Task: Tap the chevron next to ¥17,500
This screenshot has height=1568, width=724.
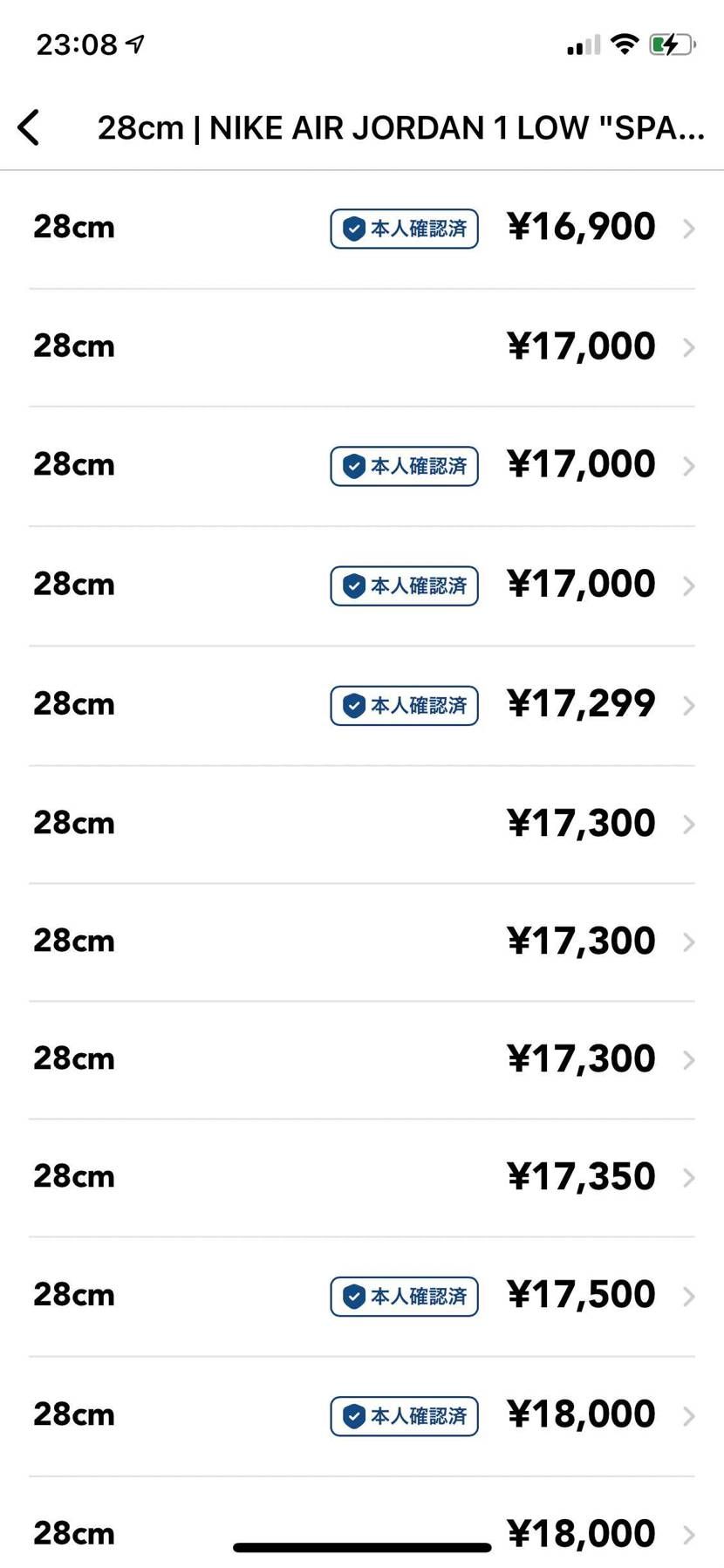Action: tap(688, 1296)
